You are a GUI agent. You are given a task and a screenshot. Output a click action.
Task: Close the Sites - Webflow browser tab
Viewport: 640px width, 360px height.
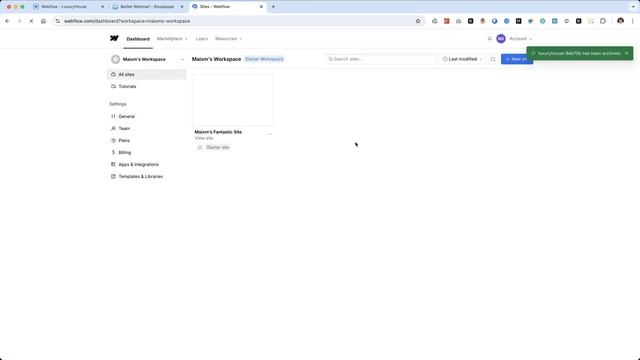tap(261, 7)
